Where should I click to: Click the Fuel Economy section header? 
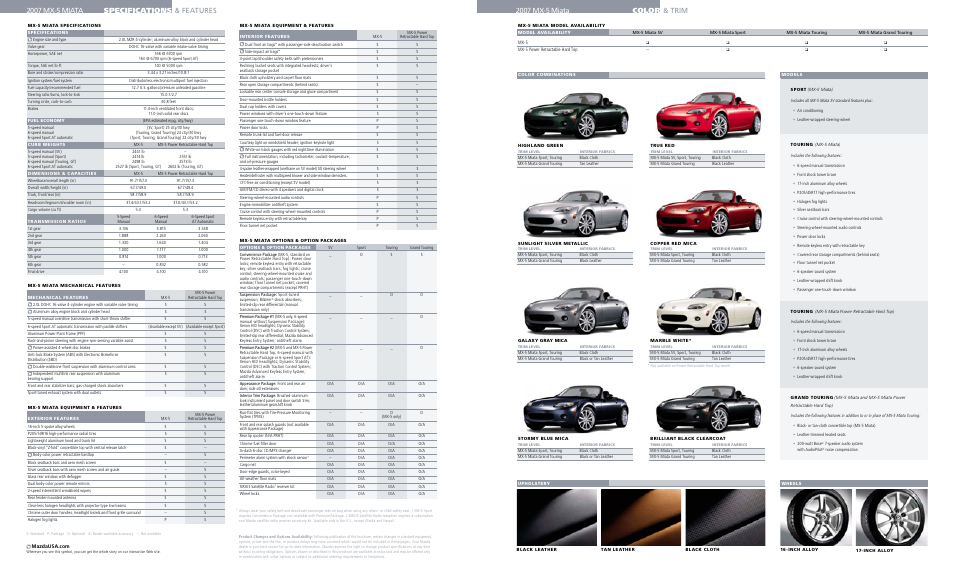65,120
